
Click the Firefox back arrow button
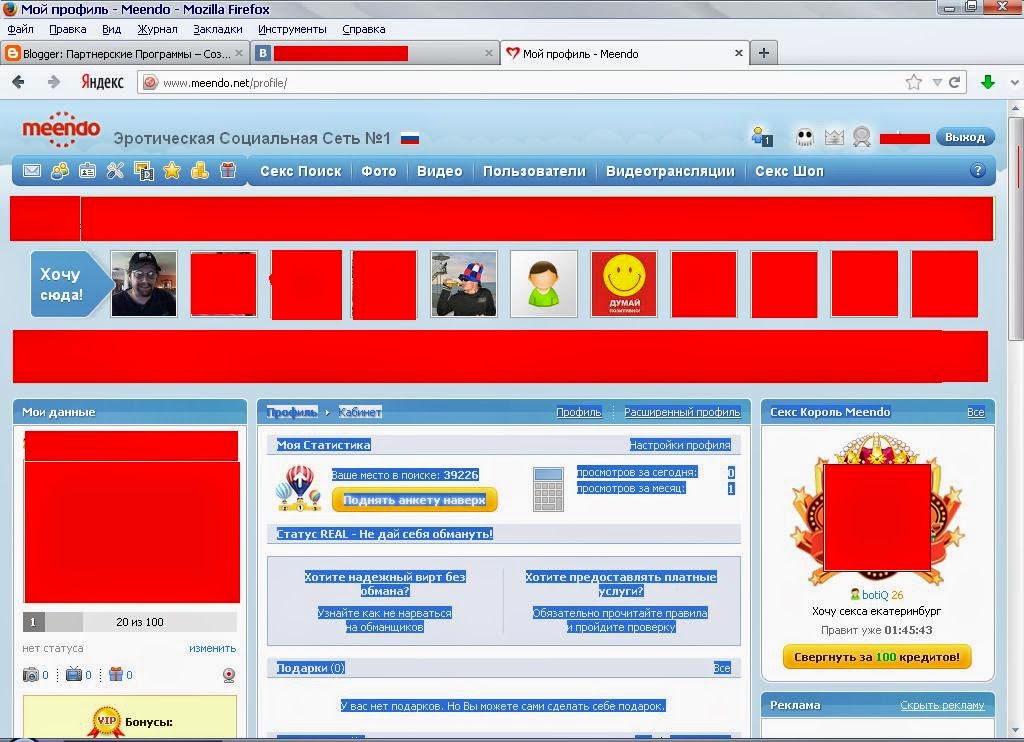[18, 82]
